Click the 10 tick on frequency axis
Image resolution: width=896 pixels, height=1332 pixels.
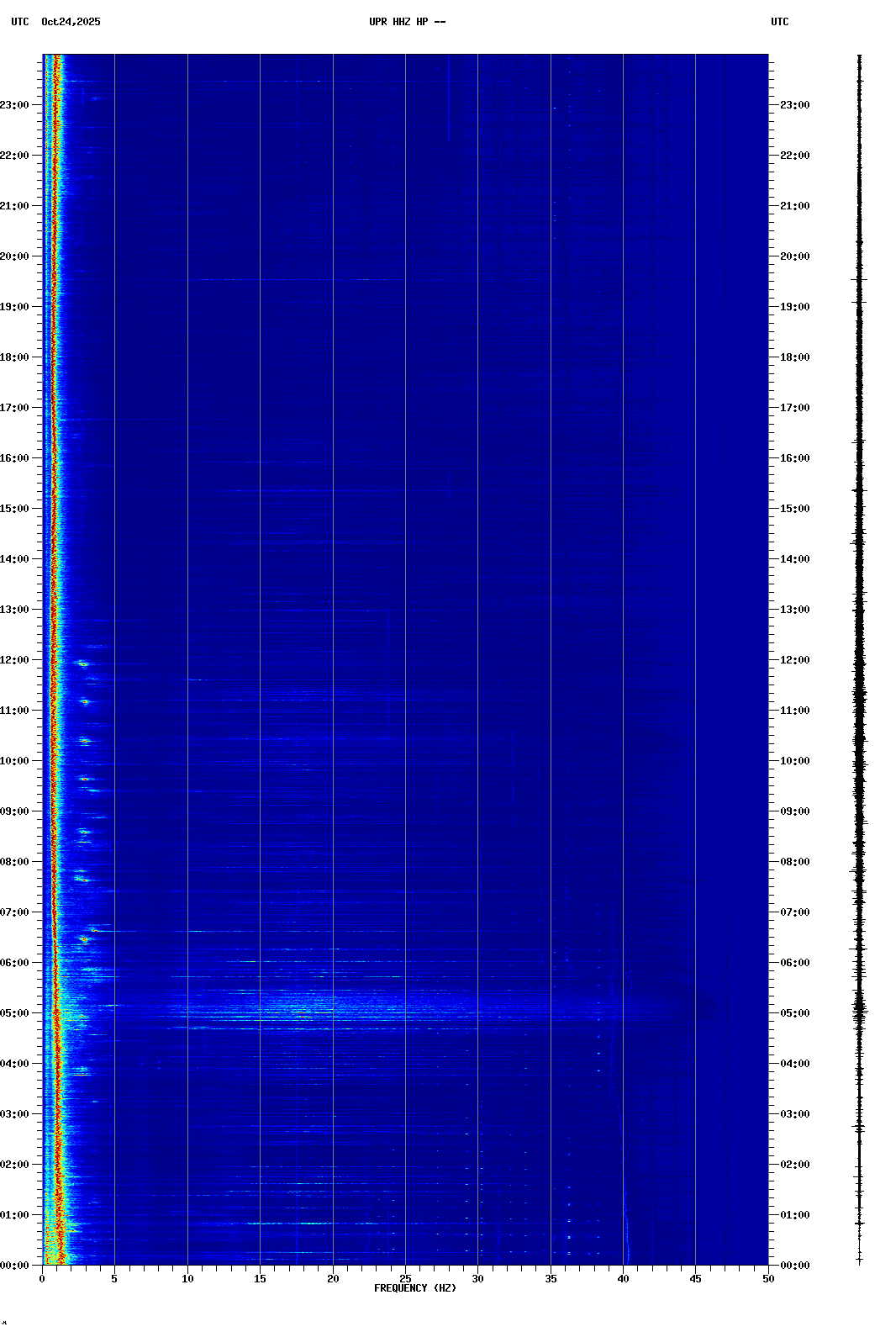pos(187,1279)
